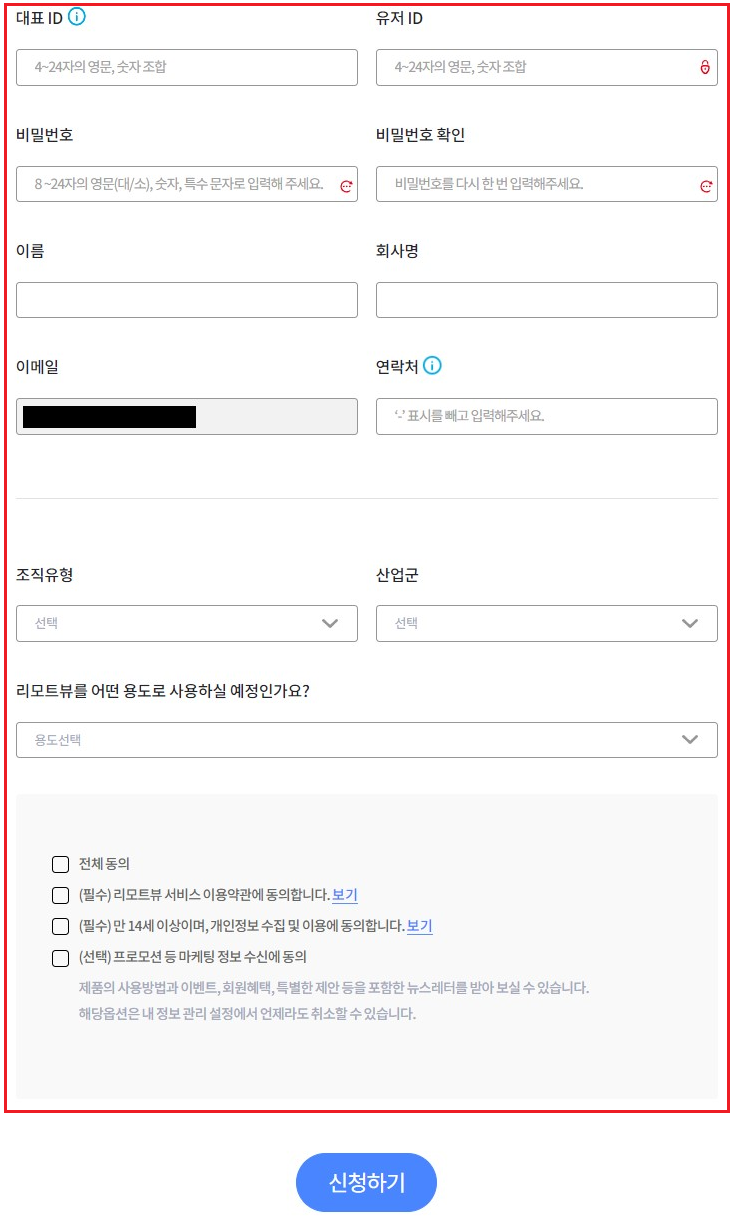Expand the 산업군 selection dropdown
Screen dimensions: 739x1219
click(547, 623)
